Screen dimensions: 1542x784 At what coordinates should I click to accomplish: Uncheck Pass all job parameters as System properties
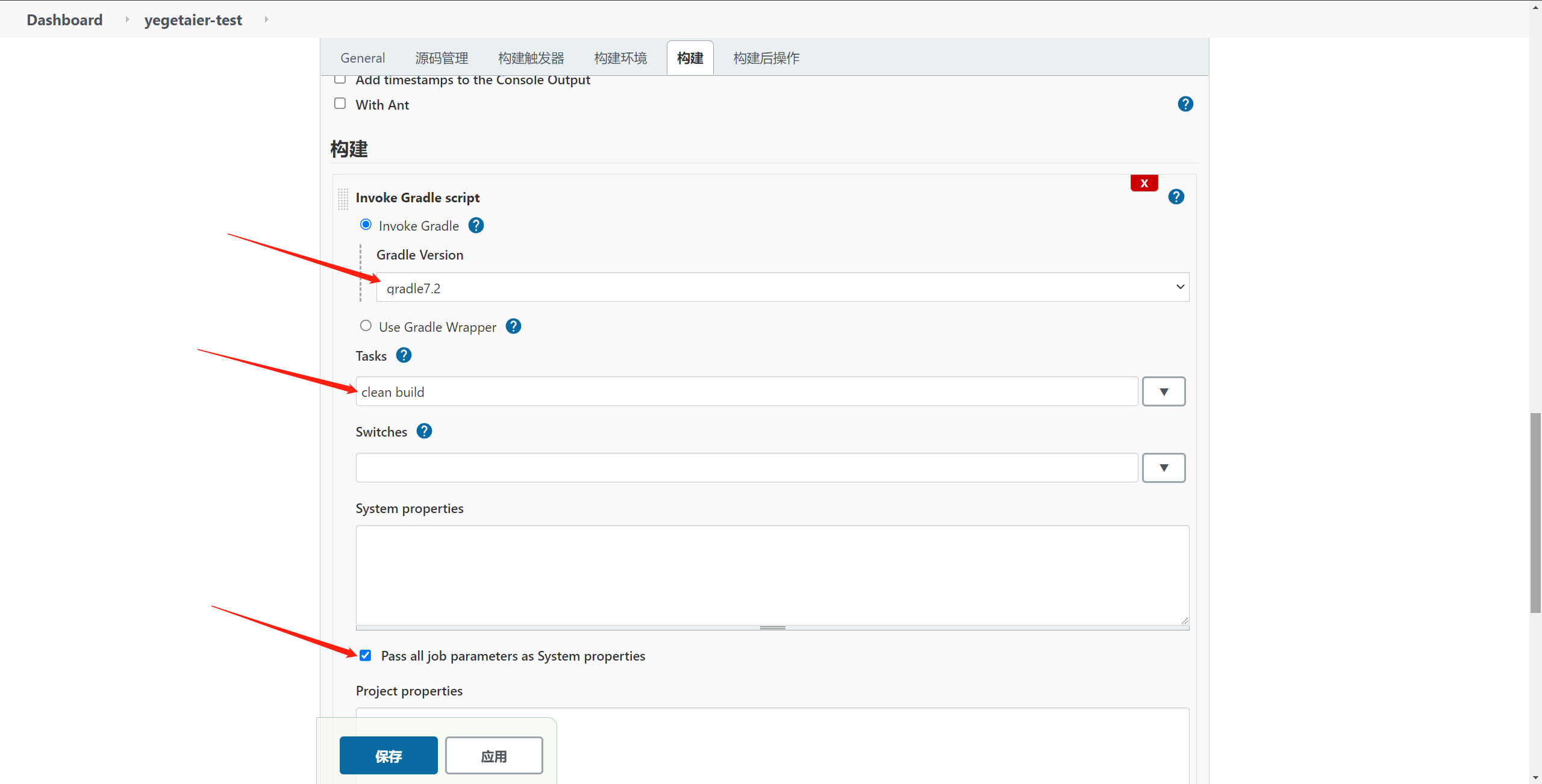pyautogui.click(x=366, y=655)
